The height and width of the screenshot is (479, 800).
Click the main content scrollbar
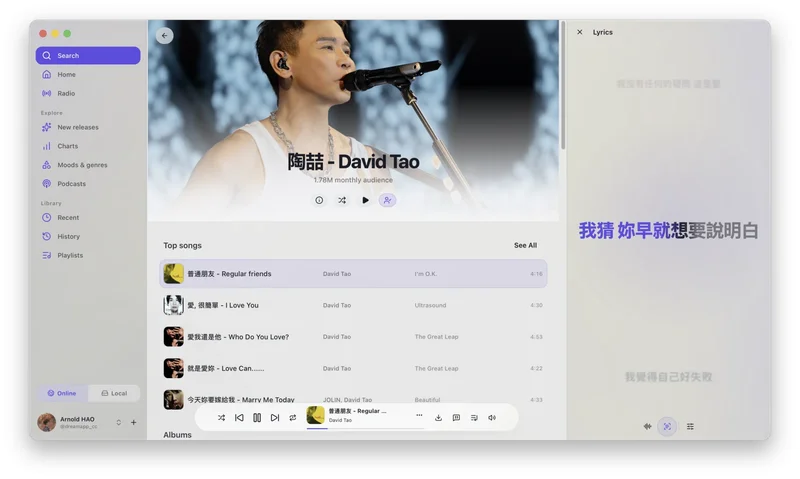click(x=563, y=85)
